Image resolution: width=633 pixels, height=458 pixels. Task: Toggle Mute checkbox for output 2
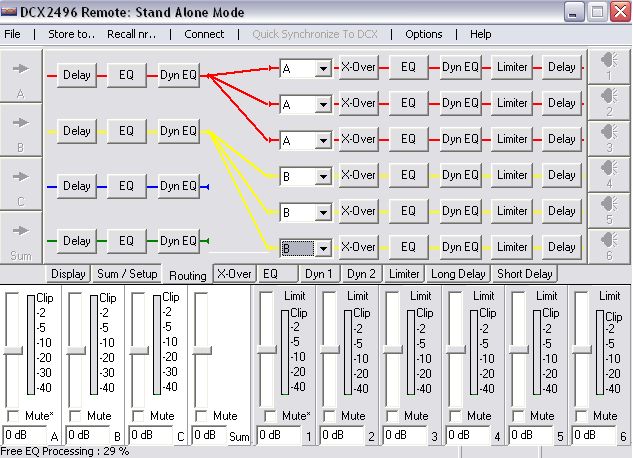pyautogui.click(x=330, y=416)
